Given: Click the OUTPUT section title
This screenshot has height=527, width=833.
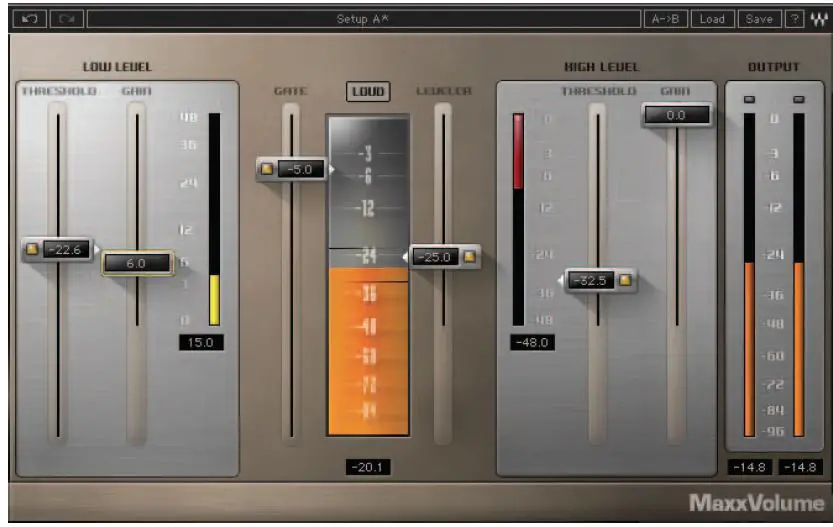Looking at the screenshot, I should [774, 67].
